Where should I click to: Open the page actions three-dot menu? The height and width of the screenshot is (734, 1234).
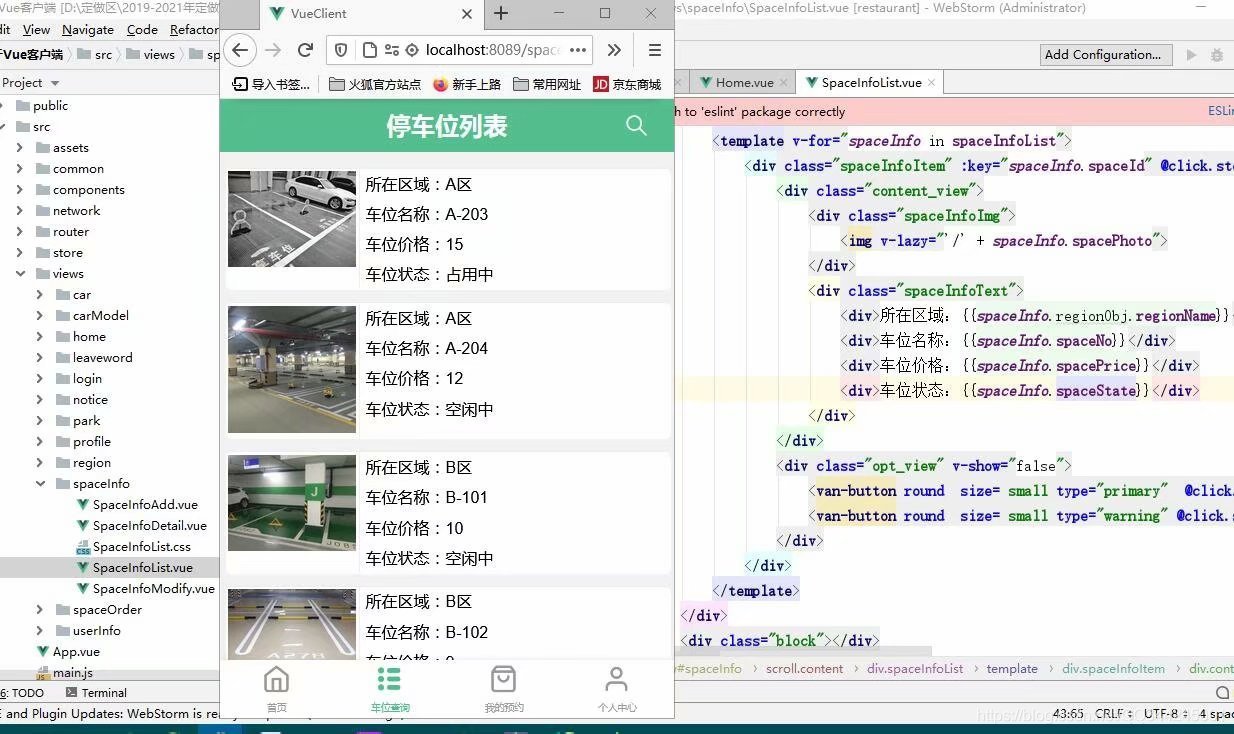tap(578, 50)
